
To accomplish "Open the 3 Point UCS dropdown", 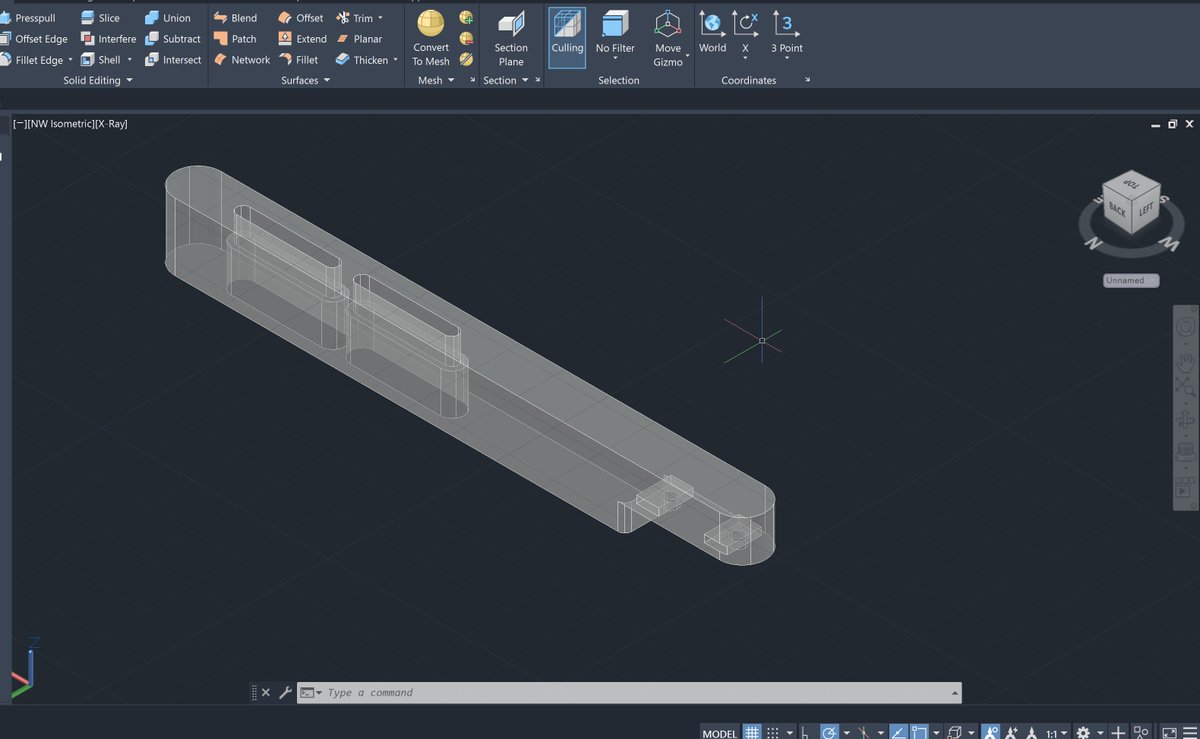I will 786,58.
